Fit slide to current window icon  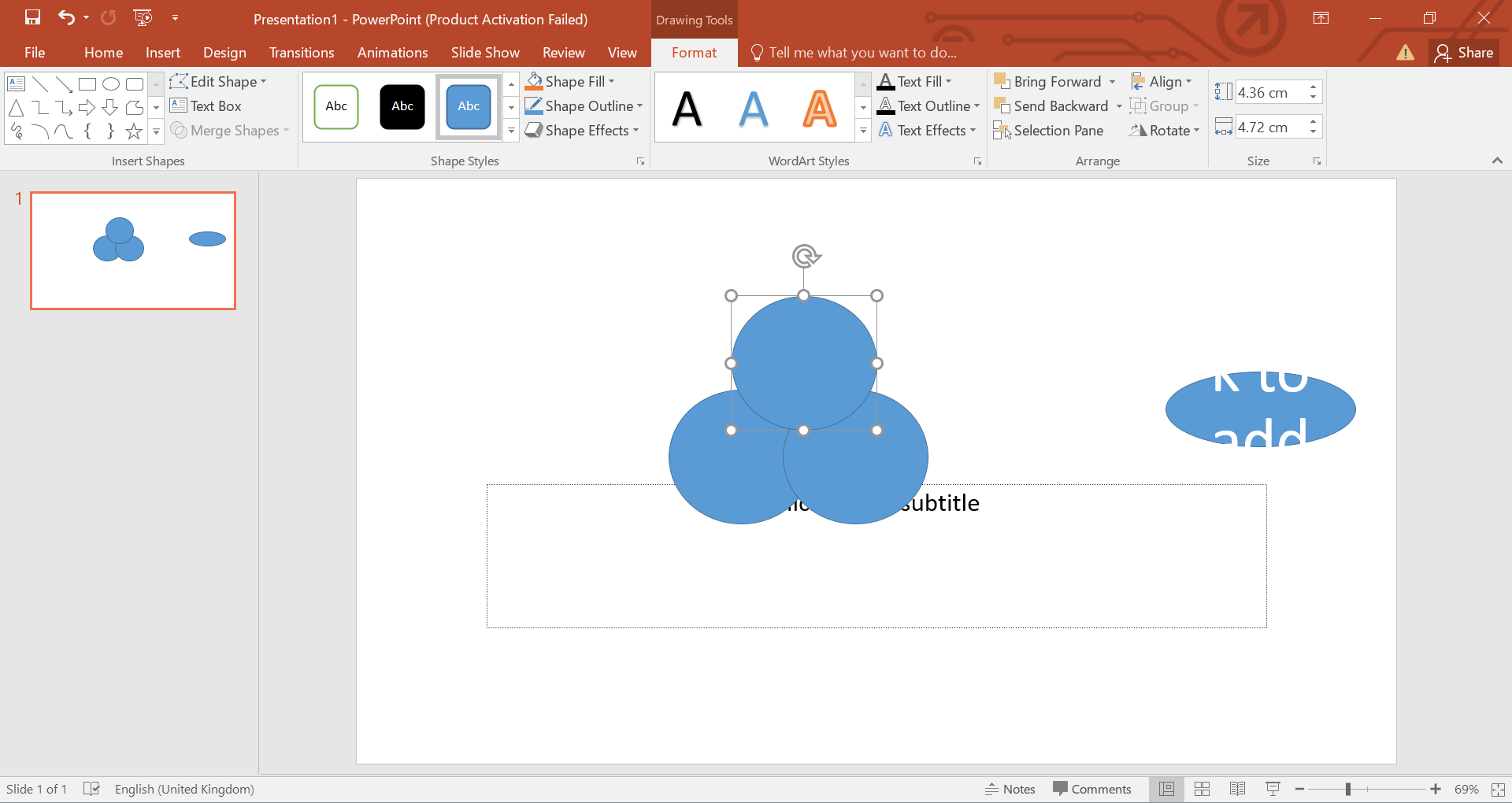pyautogui.click(x=1498, y=789)
